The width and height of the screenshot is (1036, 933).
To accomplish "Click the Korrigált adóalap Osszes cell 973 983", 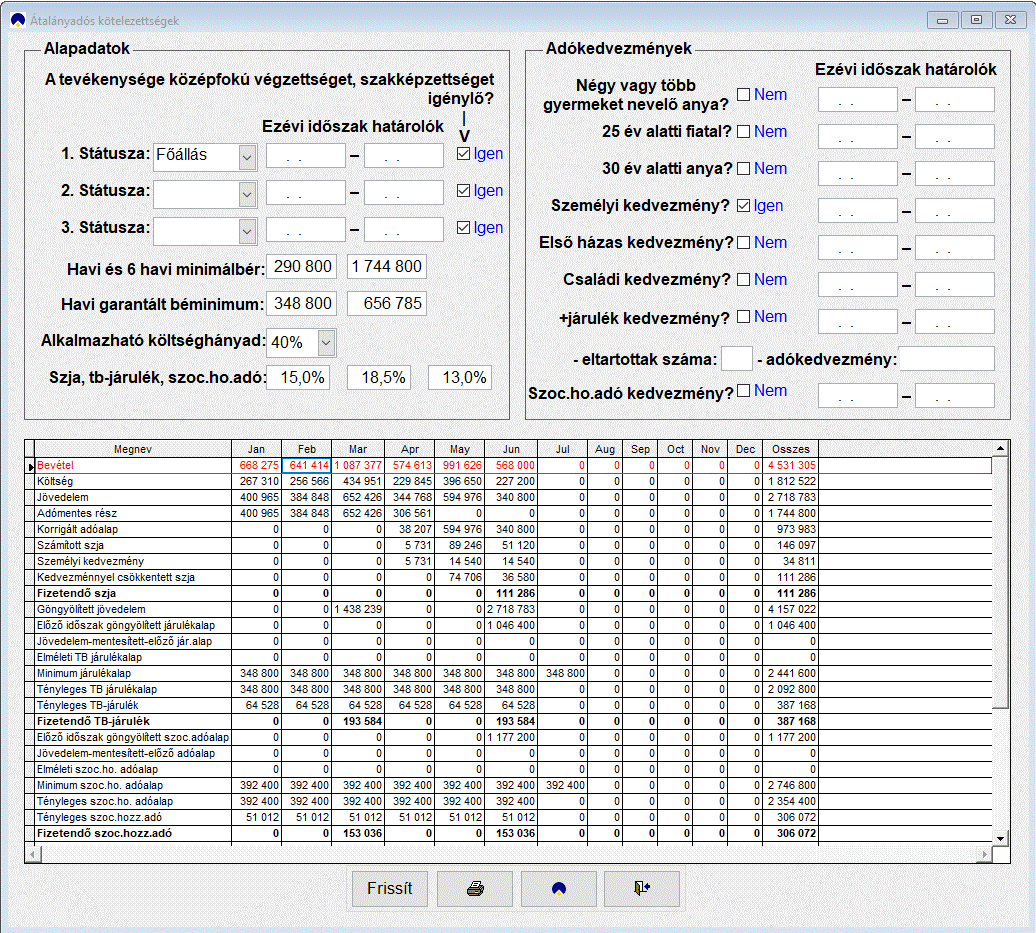I will pos(790,529).
